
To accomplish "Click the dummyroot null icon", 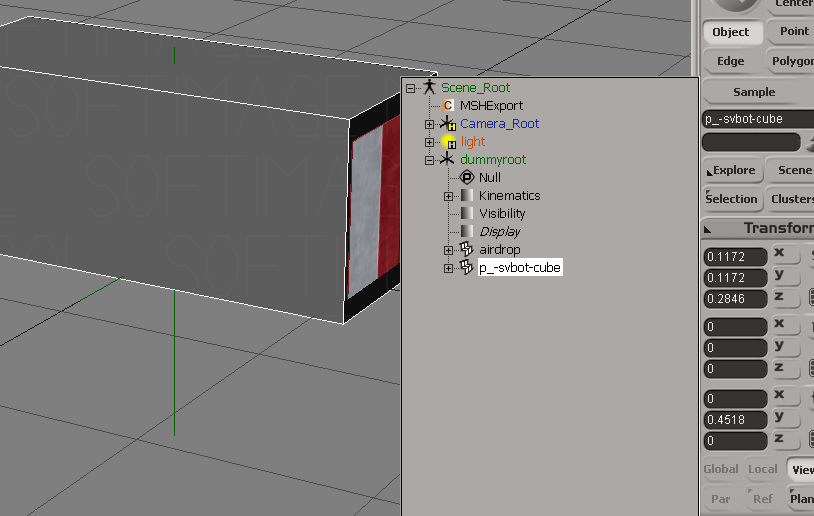I will (x=447, y=159).
